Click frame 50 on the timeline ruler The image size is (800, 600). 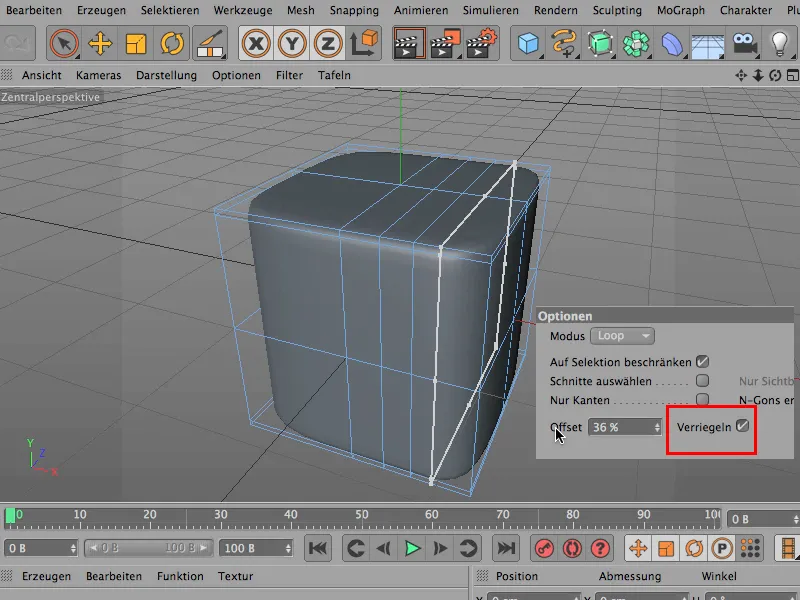tap(362, 514)
